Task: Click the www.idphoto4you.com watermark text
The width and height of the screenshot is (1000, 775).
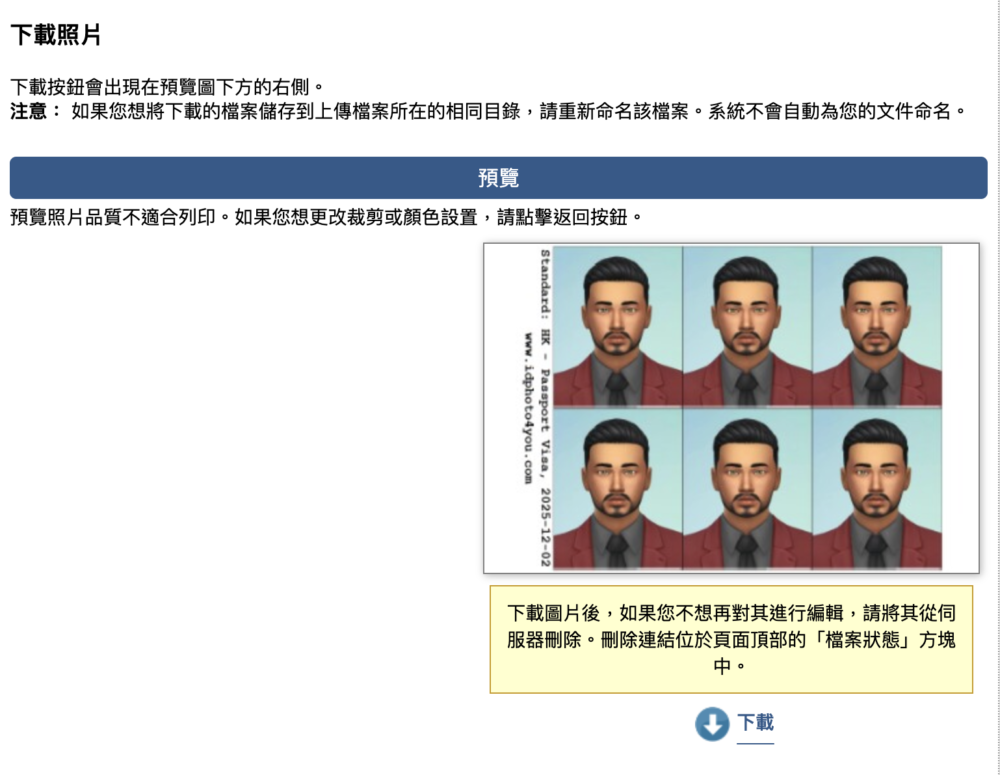Action: pyautogui.click(x=525, y=410)
